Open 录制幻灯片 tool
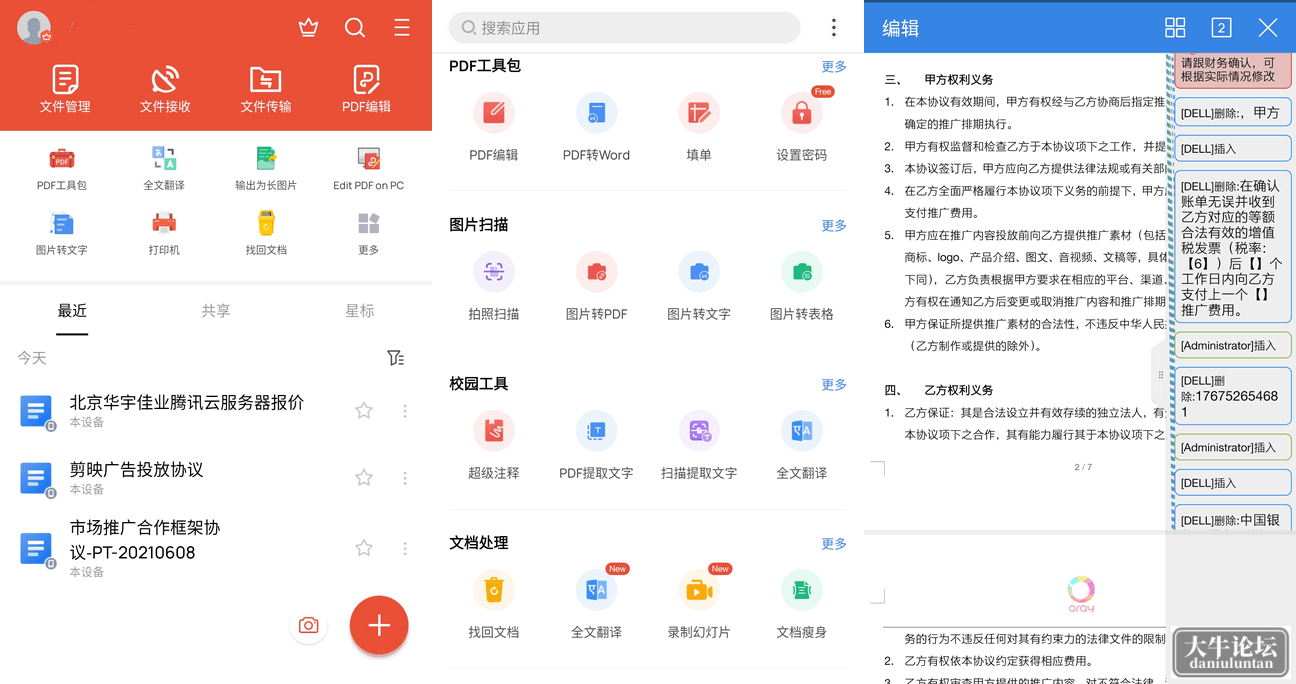This screenshot has width=1296, height=684. pos(699,604)
